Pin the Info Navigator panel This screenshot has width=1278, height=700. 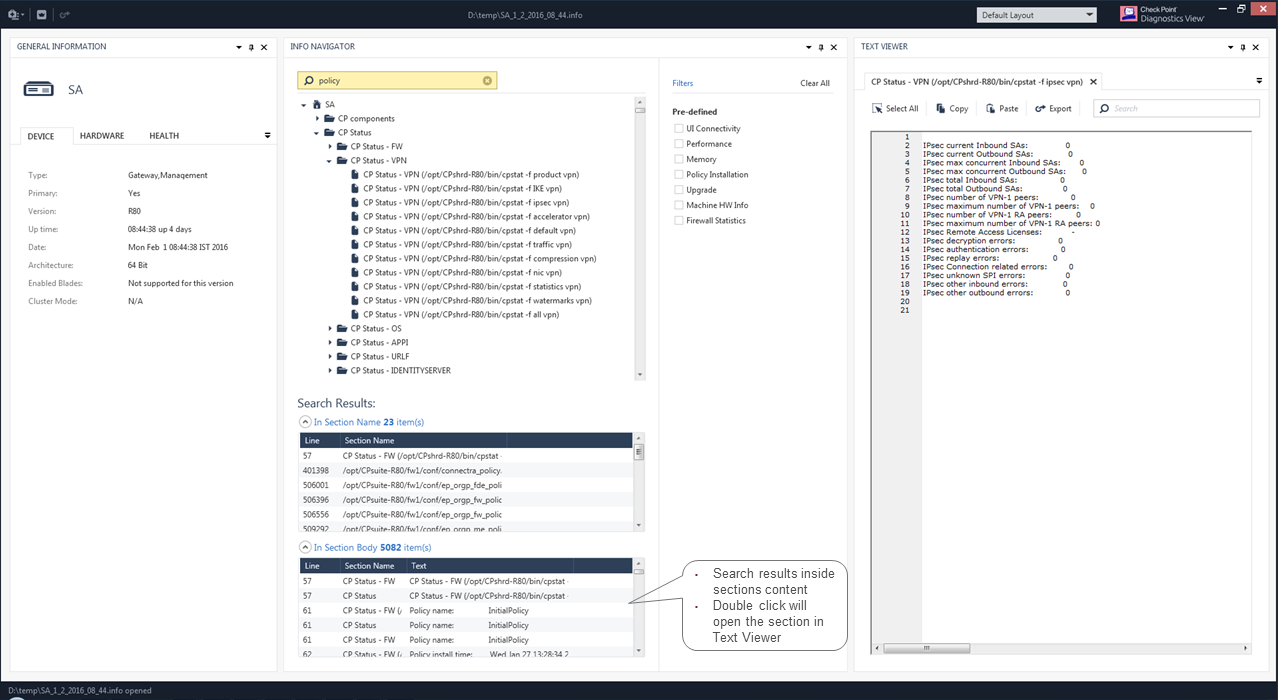821,47
